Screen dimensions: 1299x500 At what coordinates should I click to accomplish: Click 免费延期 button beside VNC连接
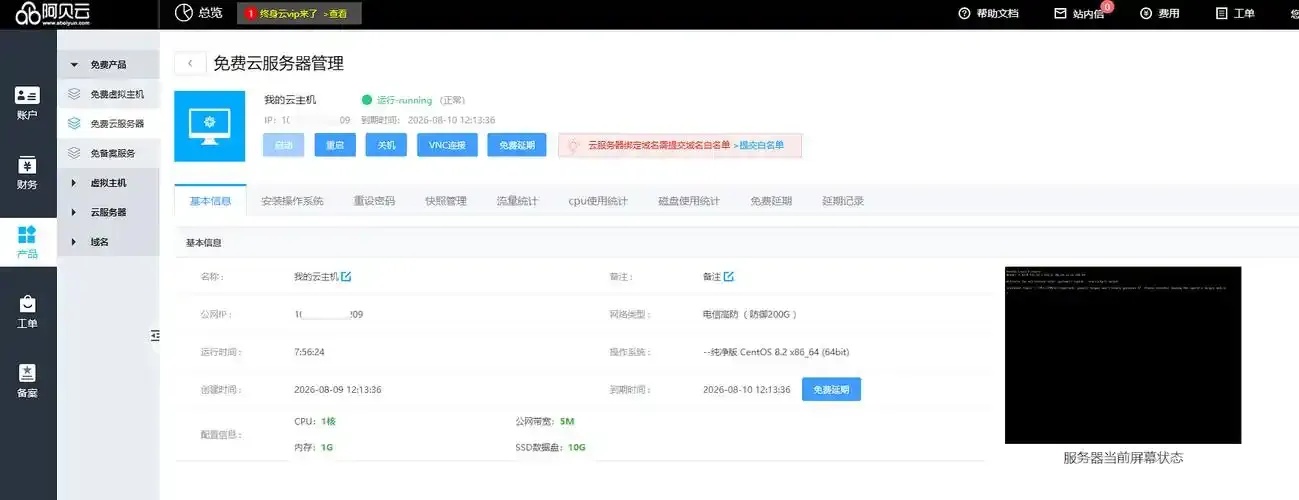click(x=517, y=145)
